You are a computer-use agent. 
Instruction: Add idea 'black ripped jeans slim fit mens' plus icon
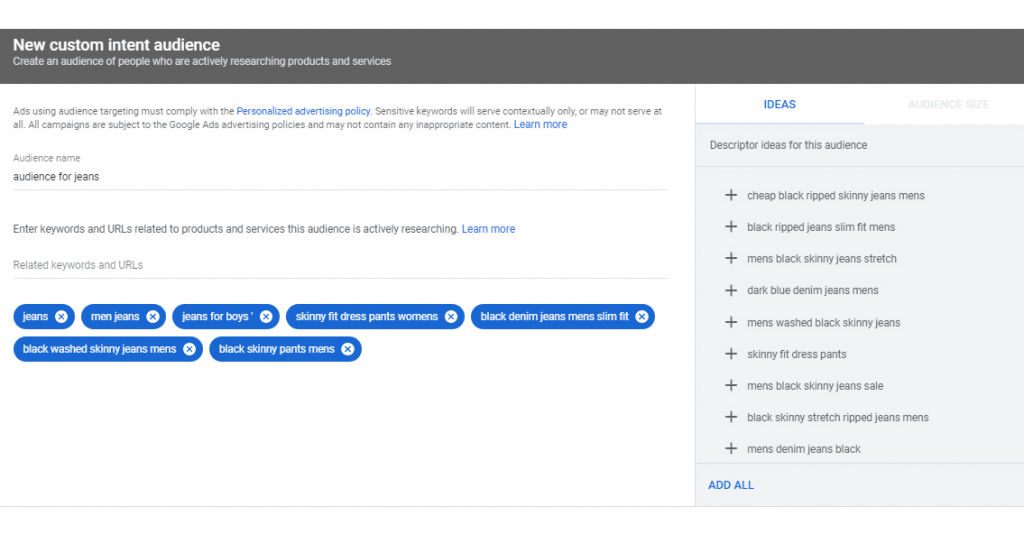(x=731, y=227)
